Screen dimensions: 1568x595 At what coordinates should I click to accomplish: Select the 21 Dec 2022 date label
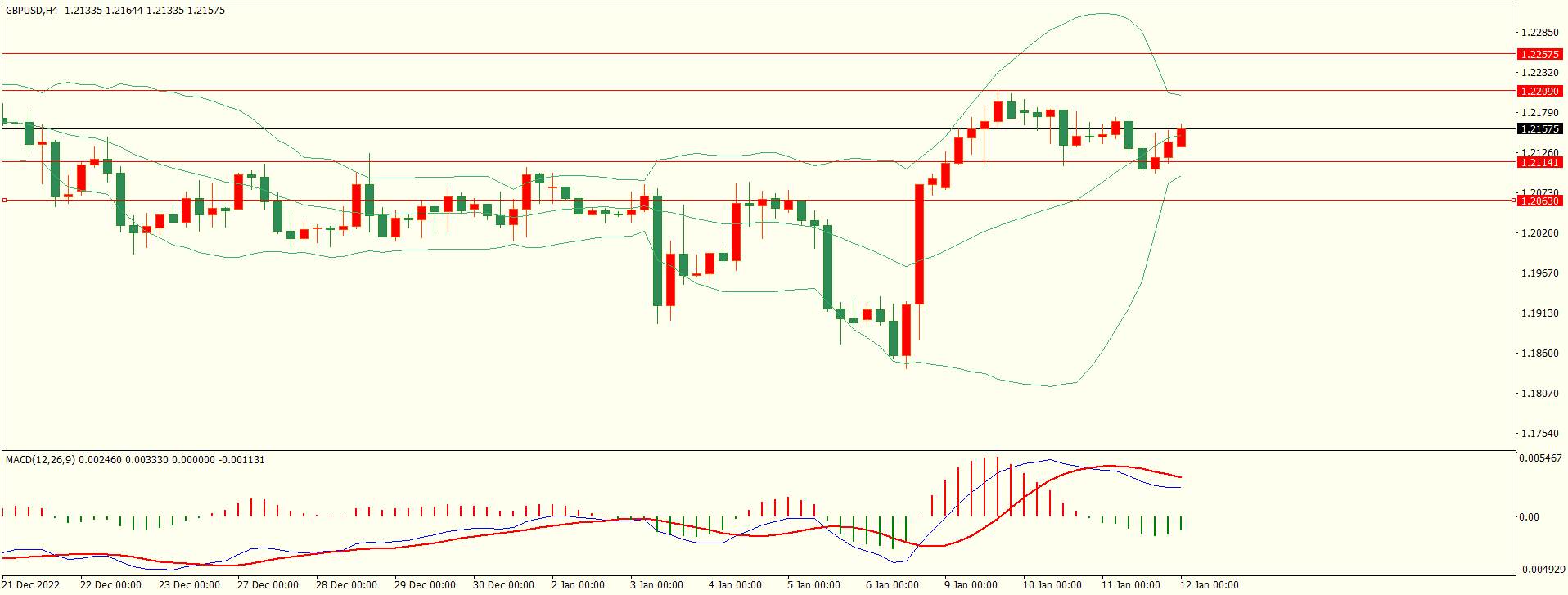coord(33,584)
